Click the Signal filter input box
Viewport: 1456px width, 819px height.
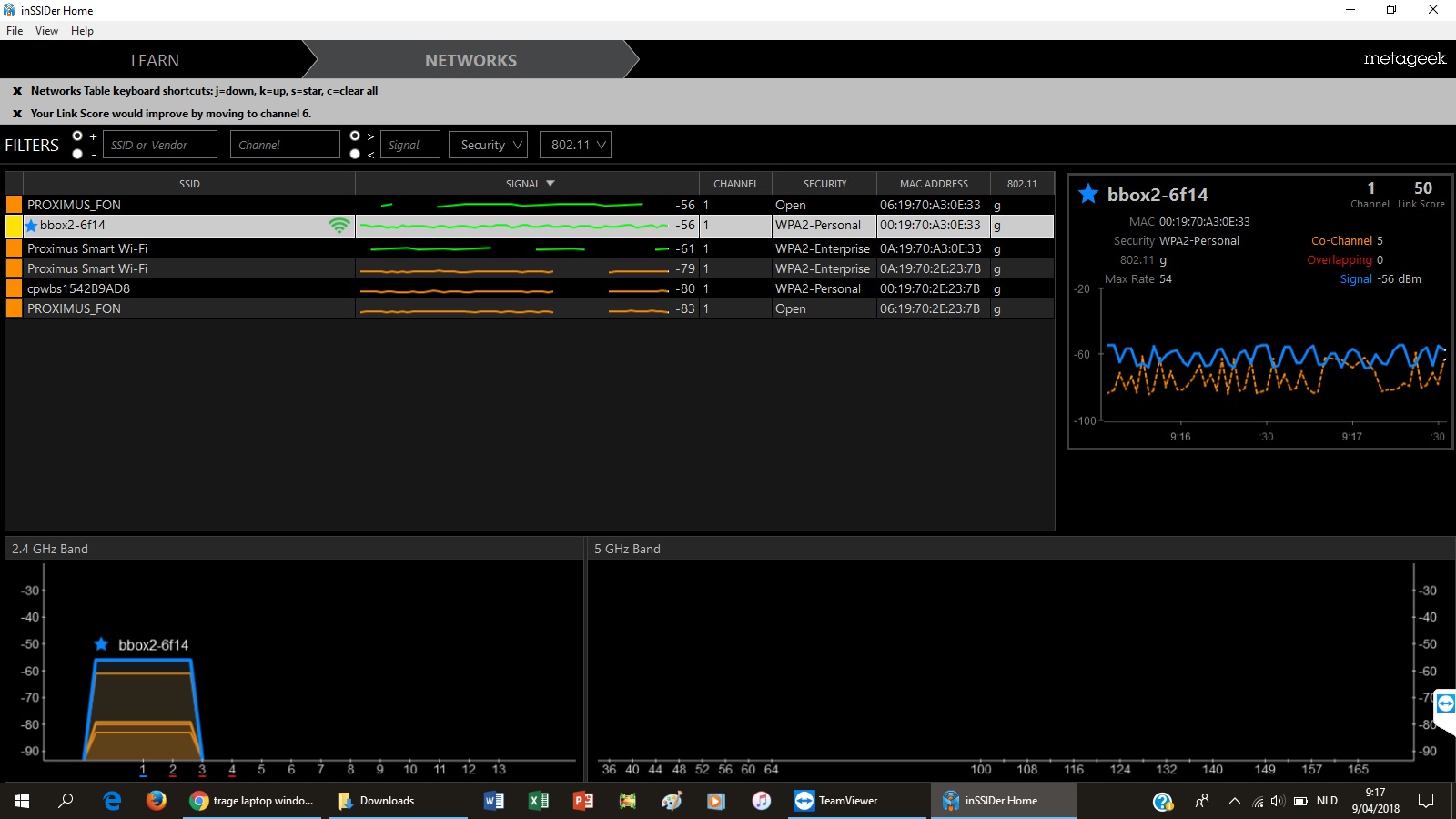tap(409, 145)
